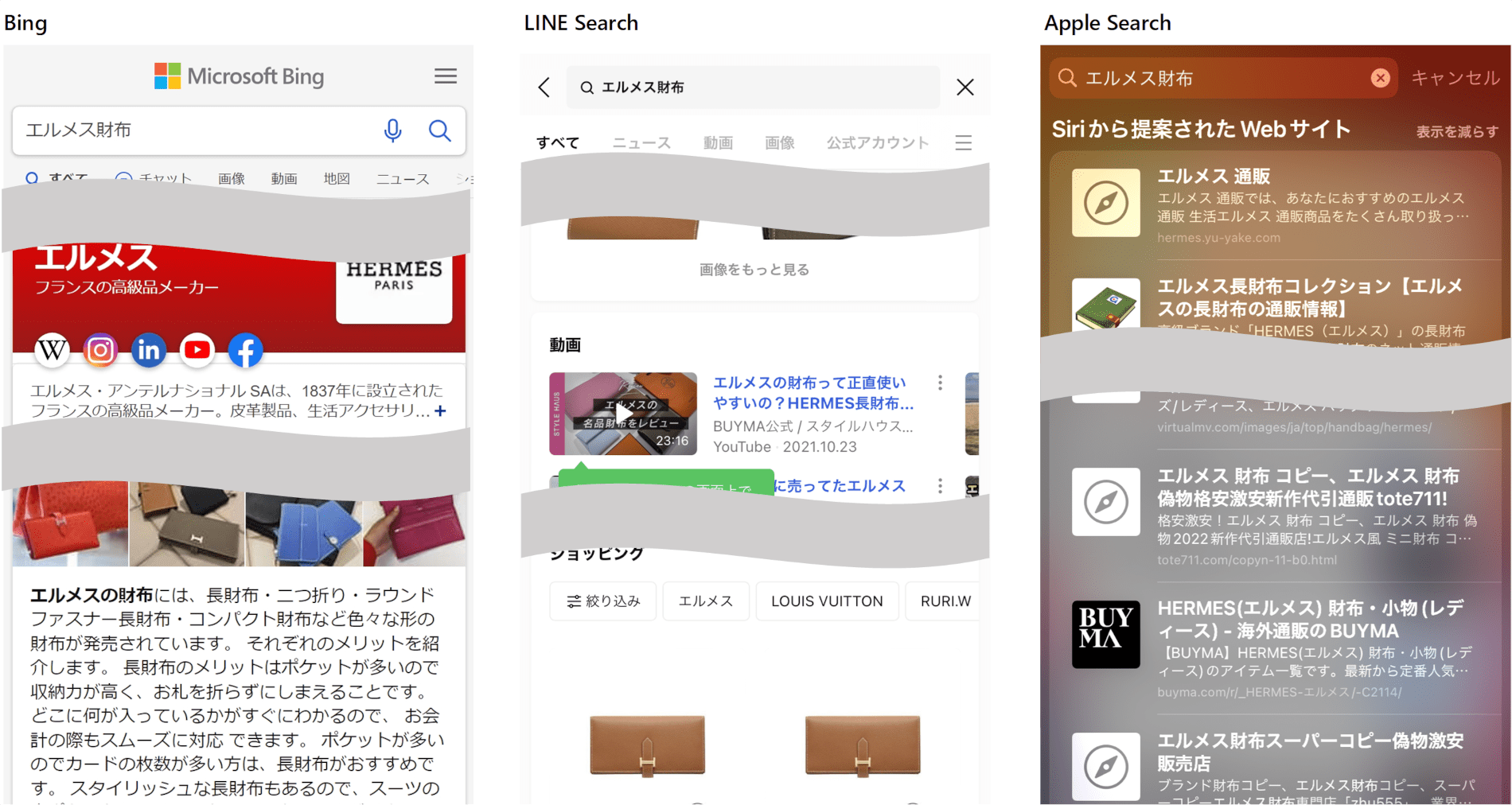Open the エルメス 財布 コピー tote711 result title
The width and height of the screenshot is (1512, 805).
(x=1308, y=487)
